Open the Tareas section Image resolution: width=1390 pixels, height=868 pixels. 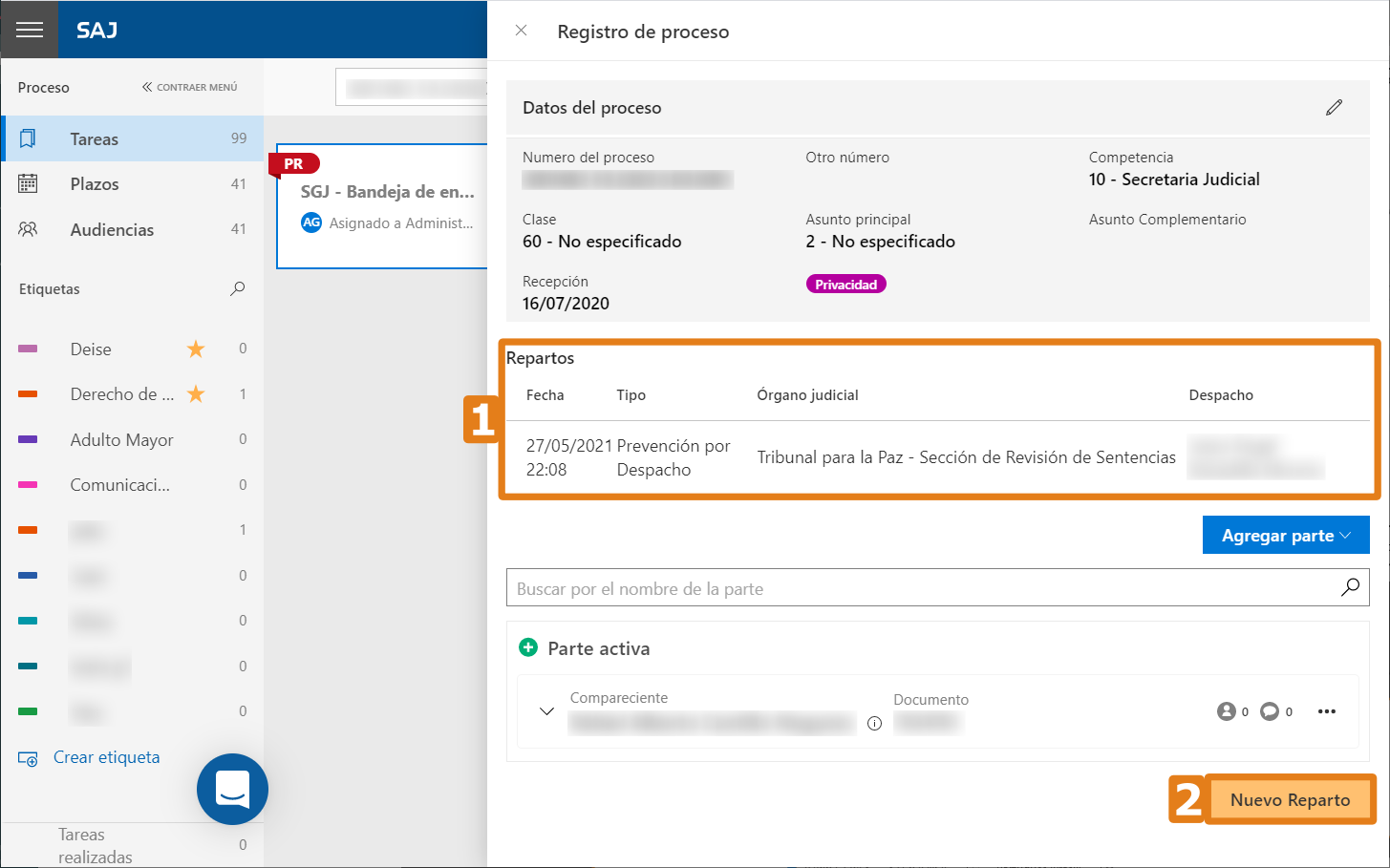(x=132, y=138)
